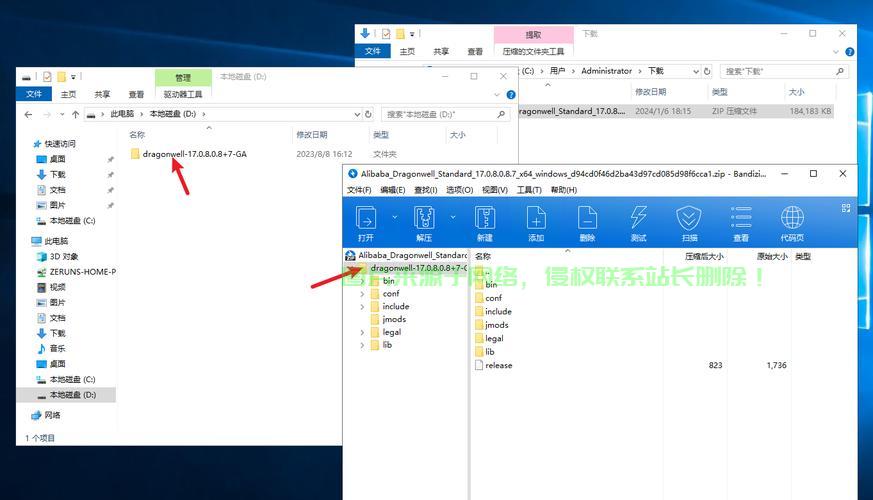This screenshot has width=873, height=500.
Task: Open the 工具(T) menu in Bandizip
Action: pos(529,190)
